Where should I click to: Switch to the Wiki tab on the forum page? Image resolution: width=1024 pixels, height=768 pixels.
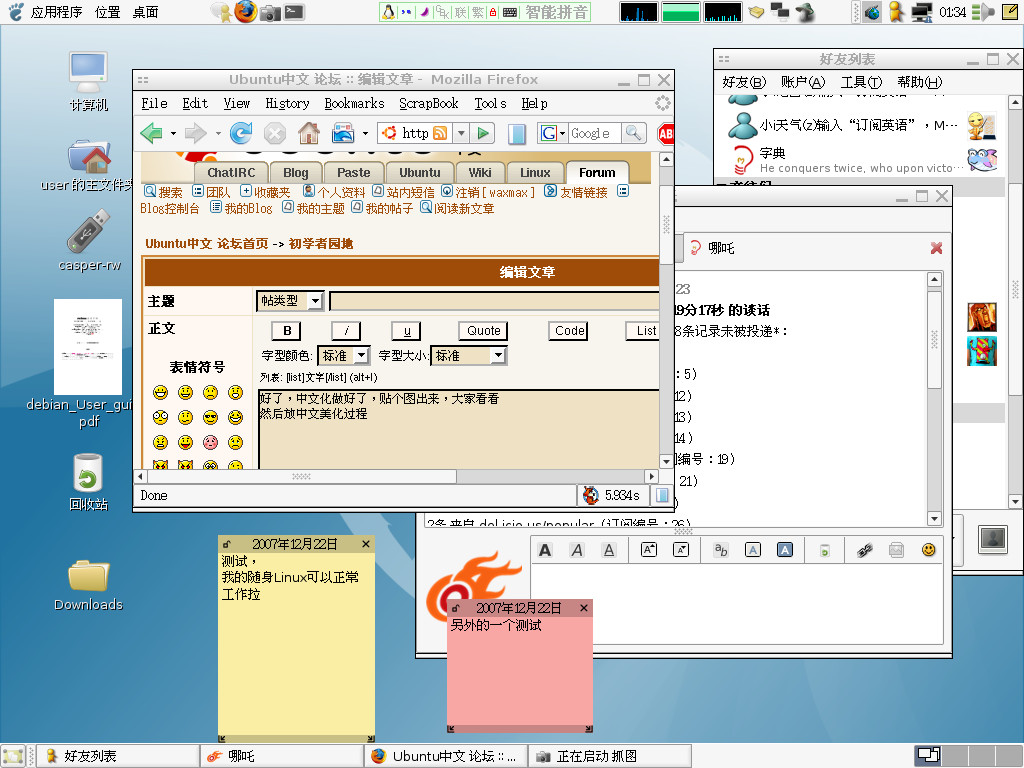tap(479, 172)
